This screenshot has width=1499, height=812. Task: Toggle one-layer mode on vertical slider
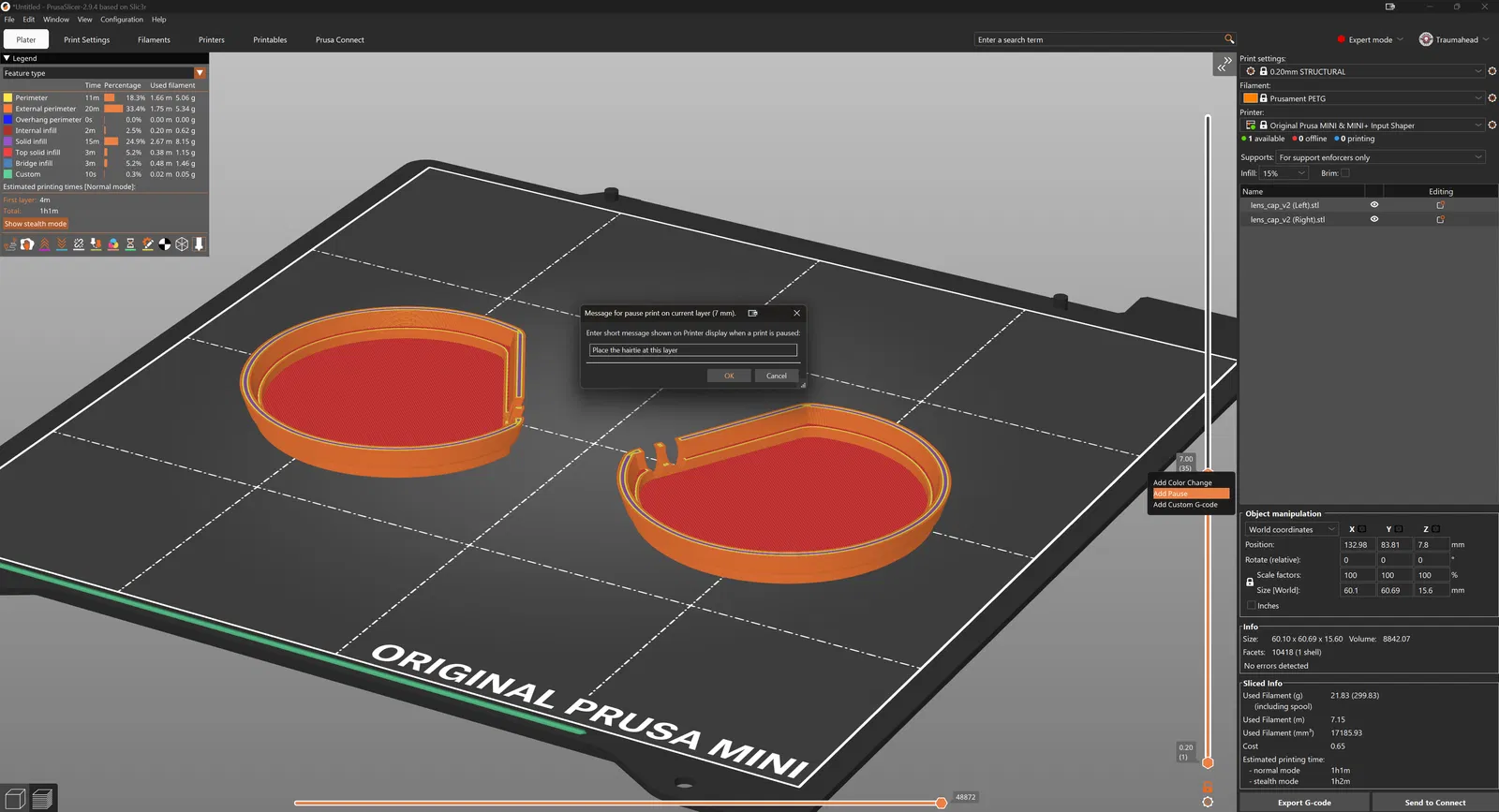[1208, 787]
